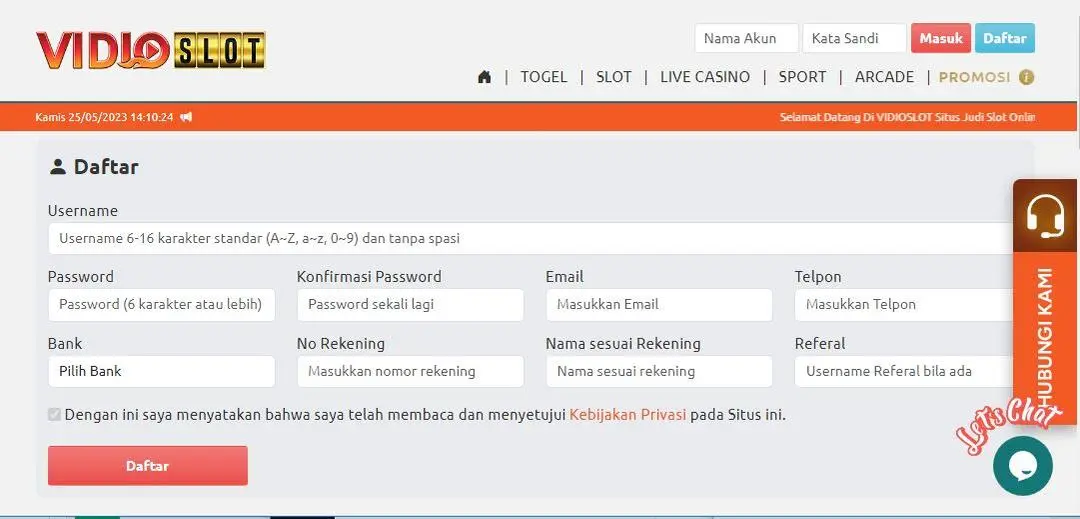Open the LIVE CASINO menu
The image size is (1080, 519).
[705, 77]
